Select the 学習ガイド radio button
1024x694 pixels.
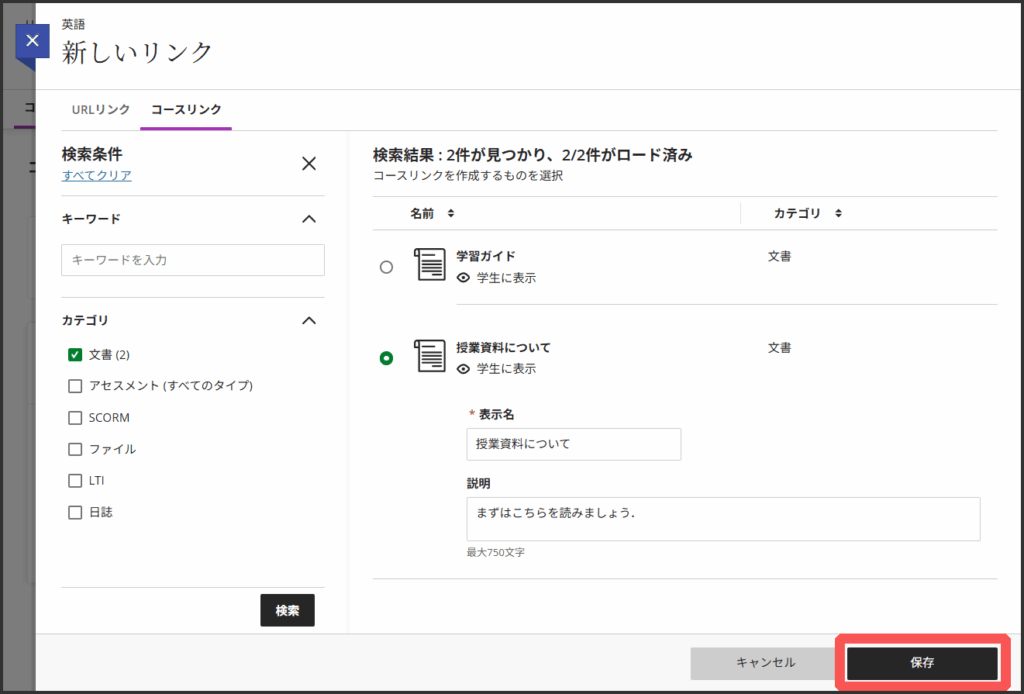[386, 268]
